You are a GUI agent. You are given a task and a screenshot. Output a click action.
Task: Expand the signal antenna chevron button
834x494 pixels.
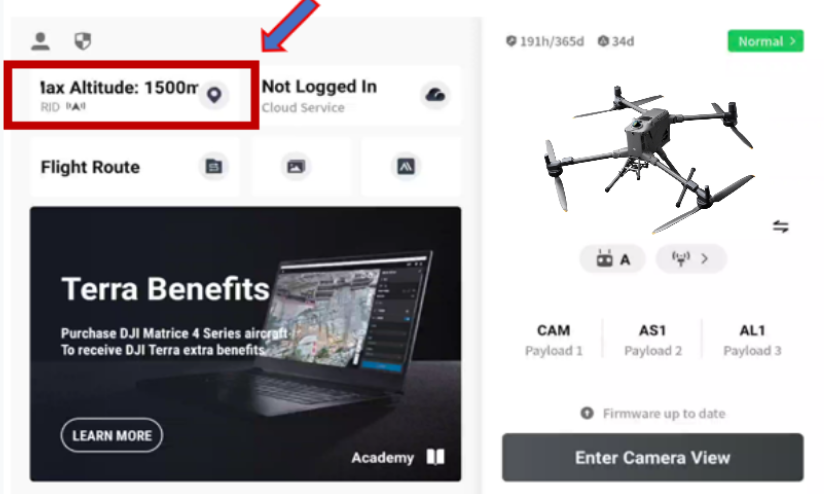(690, 259)
